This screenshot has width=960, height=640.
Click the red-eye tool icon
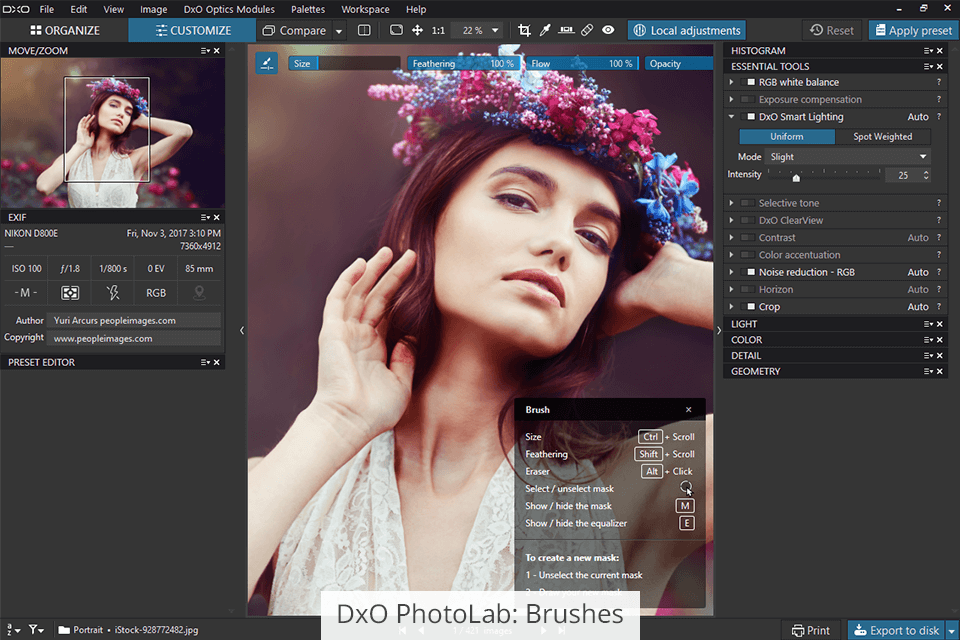coord(608,30)
